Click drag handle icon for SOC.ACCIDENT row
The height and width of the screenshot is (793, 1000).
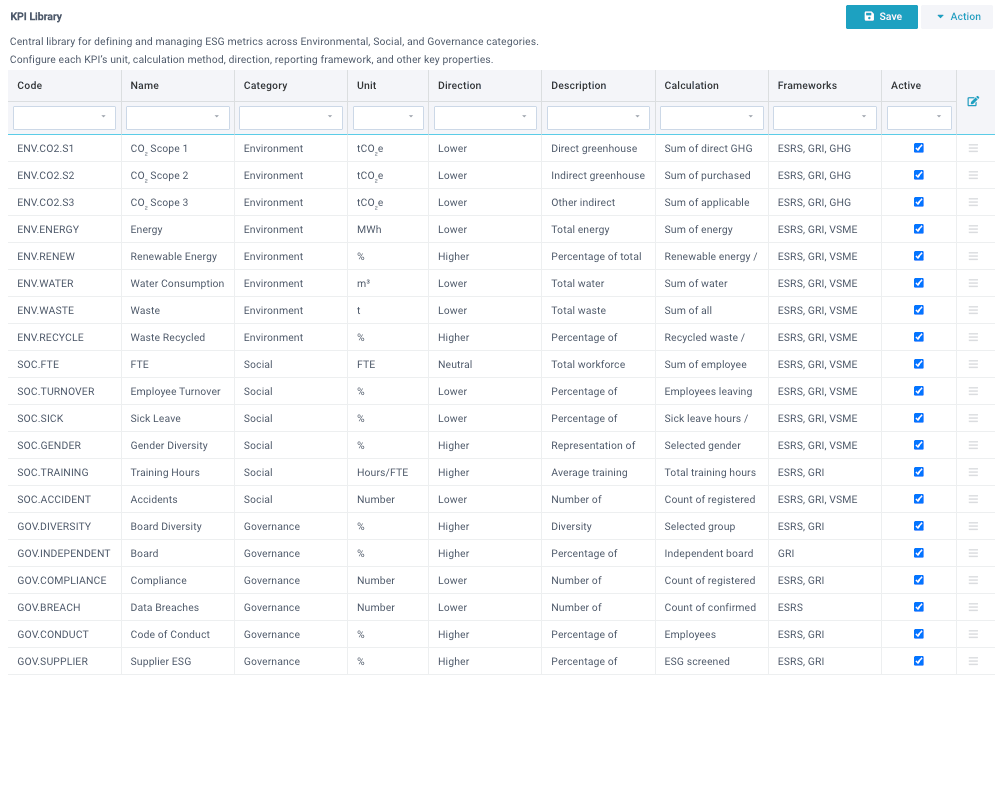pyautogui.click(x=973, y=499)
